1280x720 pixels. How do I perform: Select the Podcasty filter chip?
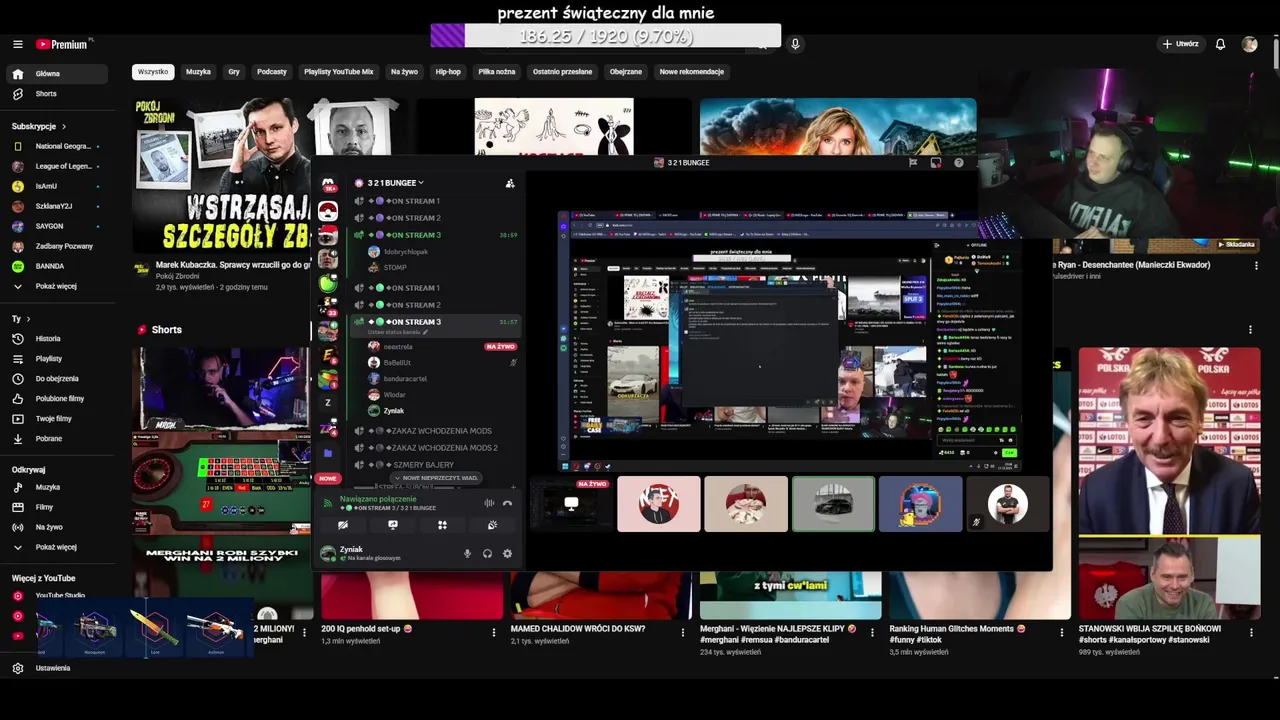272,72
